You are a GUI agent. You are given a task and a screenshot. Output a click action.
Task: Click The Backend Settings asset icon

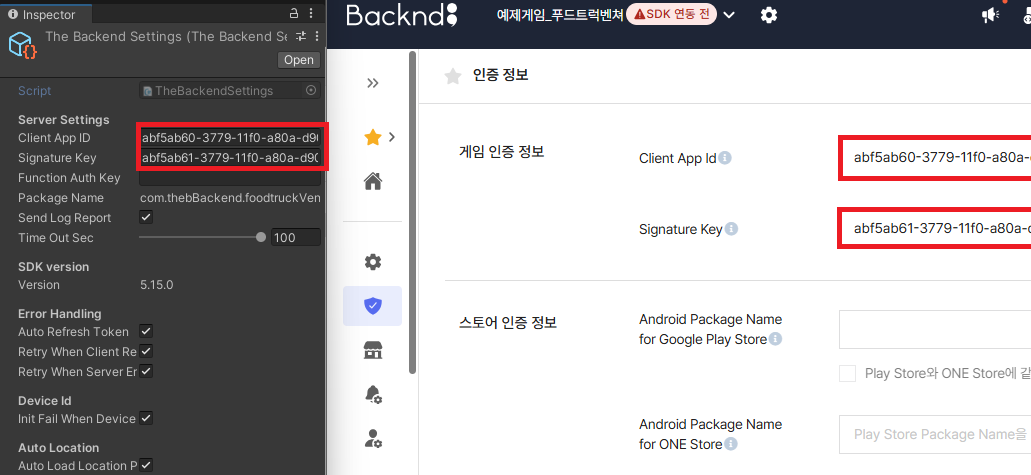(22, 45)
